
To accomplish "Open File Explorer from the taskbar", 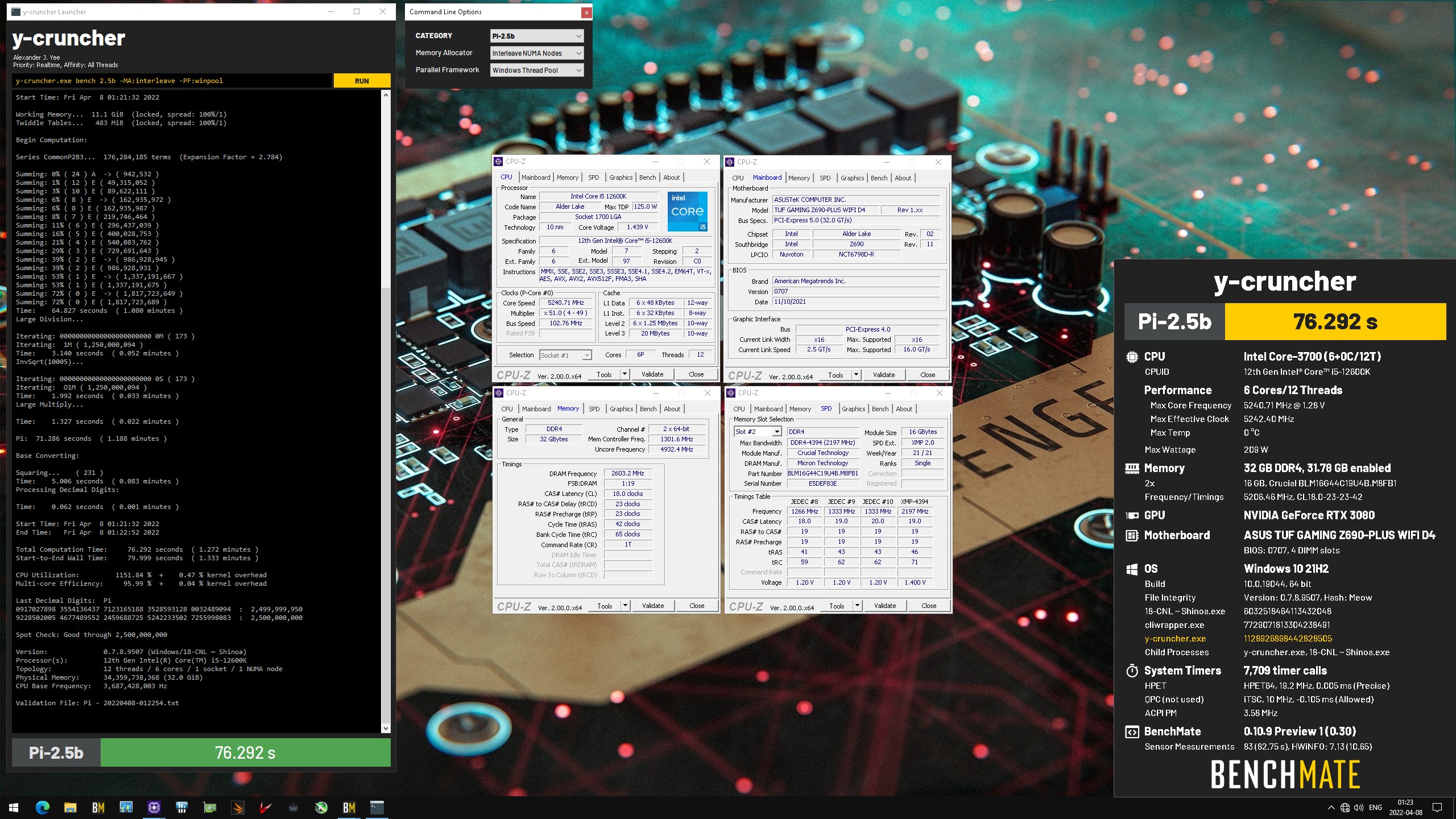I will [70, 807].
